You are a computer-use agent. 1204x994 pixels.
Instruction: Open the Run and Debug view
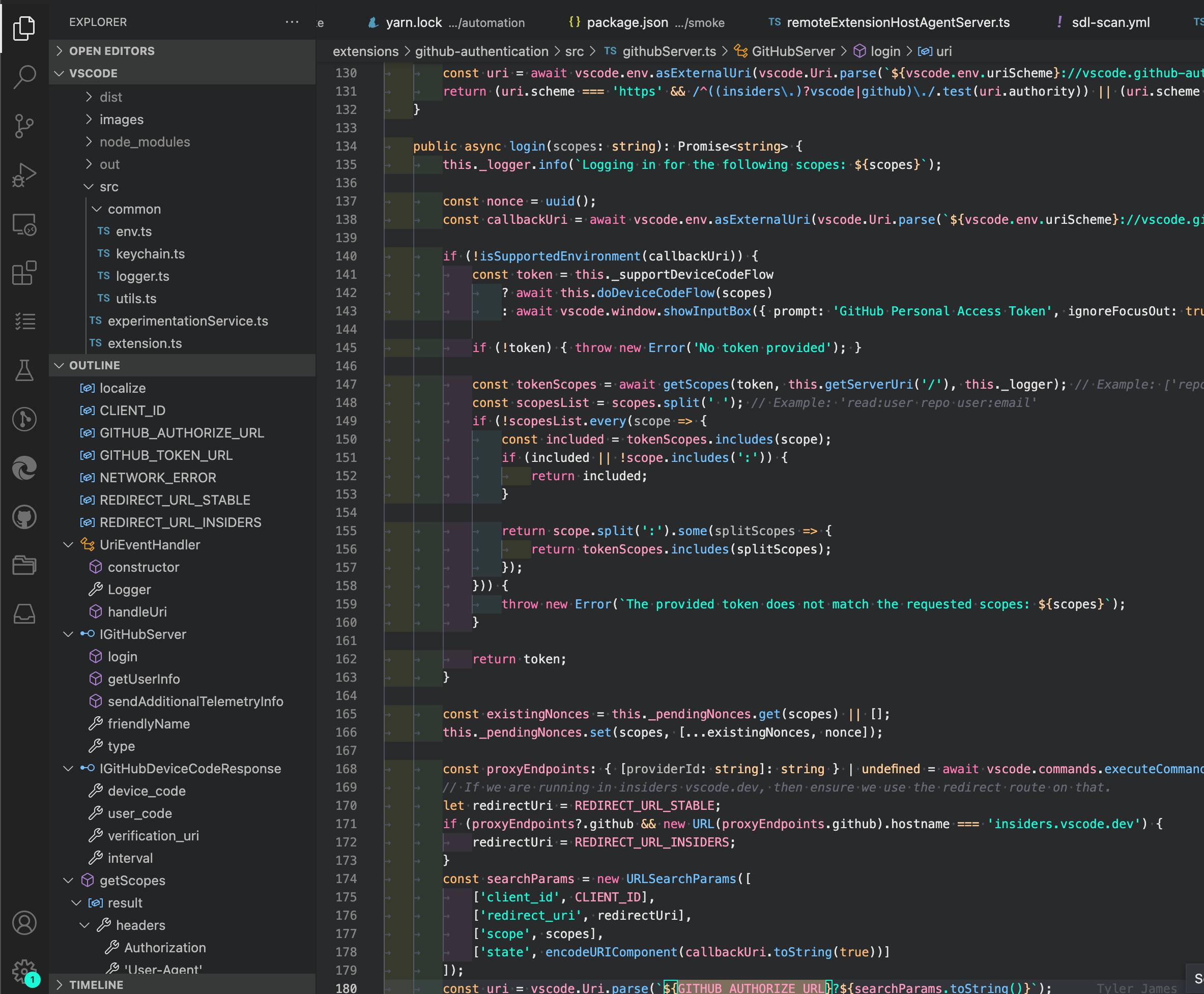pos(25,174)
